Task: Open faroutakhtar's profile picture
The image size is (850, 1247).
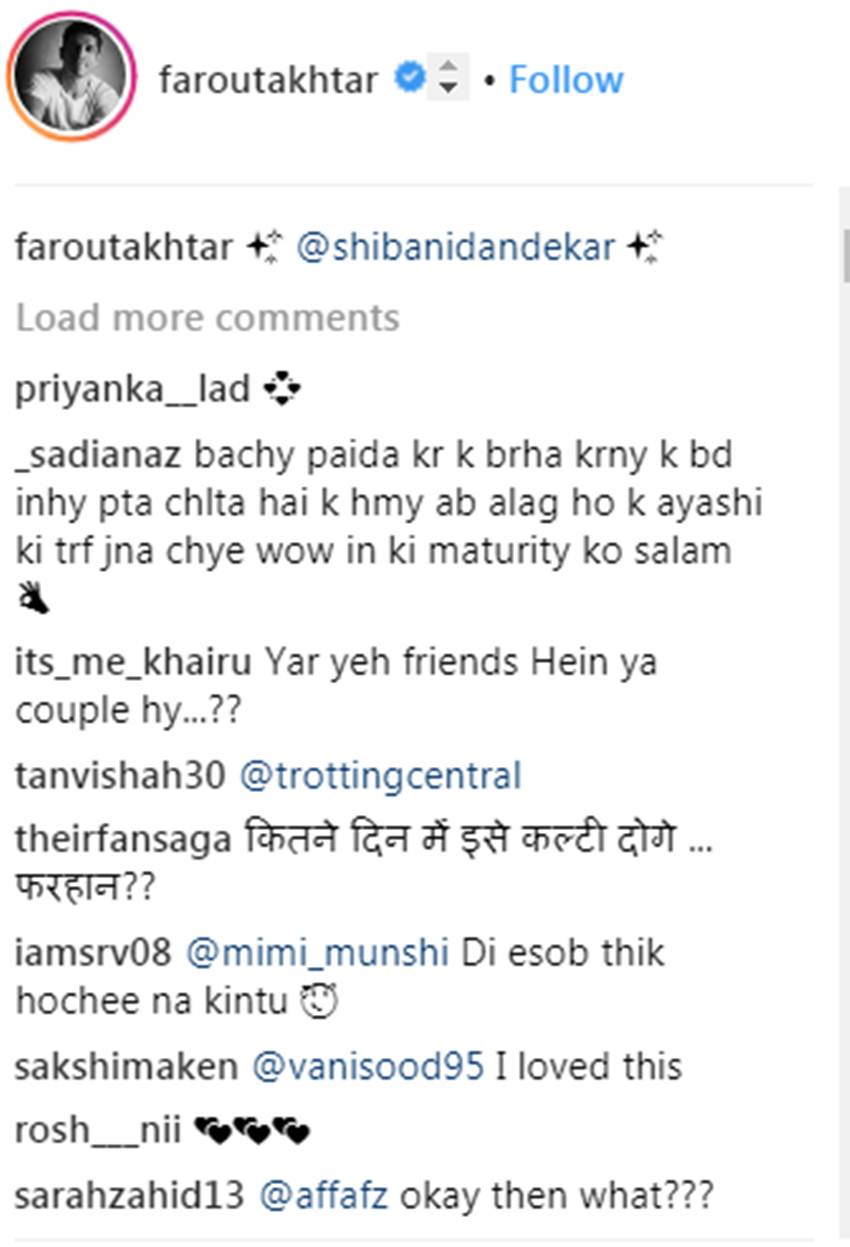Action: (70, 78)
